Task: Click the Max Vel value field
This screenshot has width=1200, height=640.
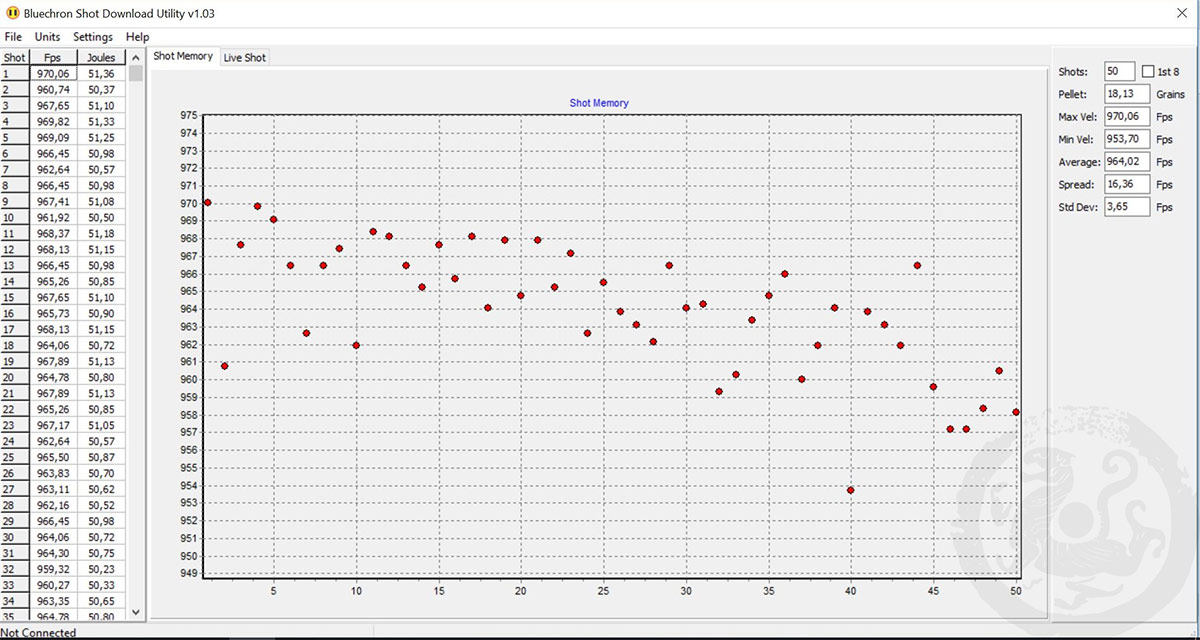Action: (1126, 117)
